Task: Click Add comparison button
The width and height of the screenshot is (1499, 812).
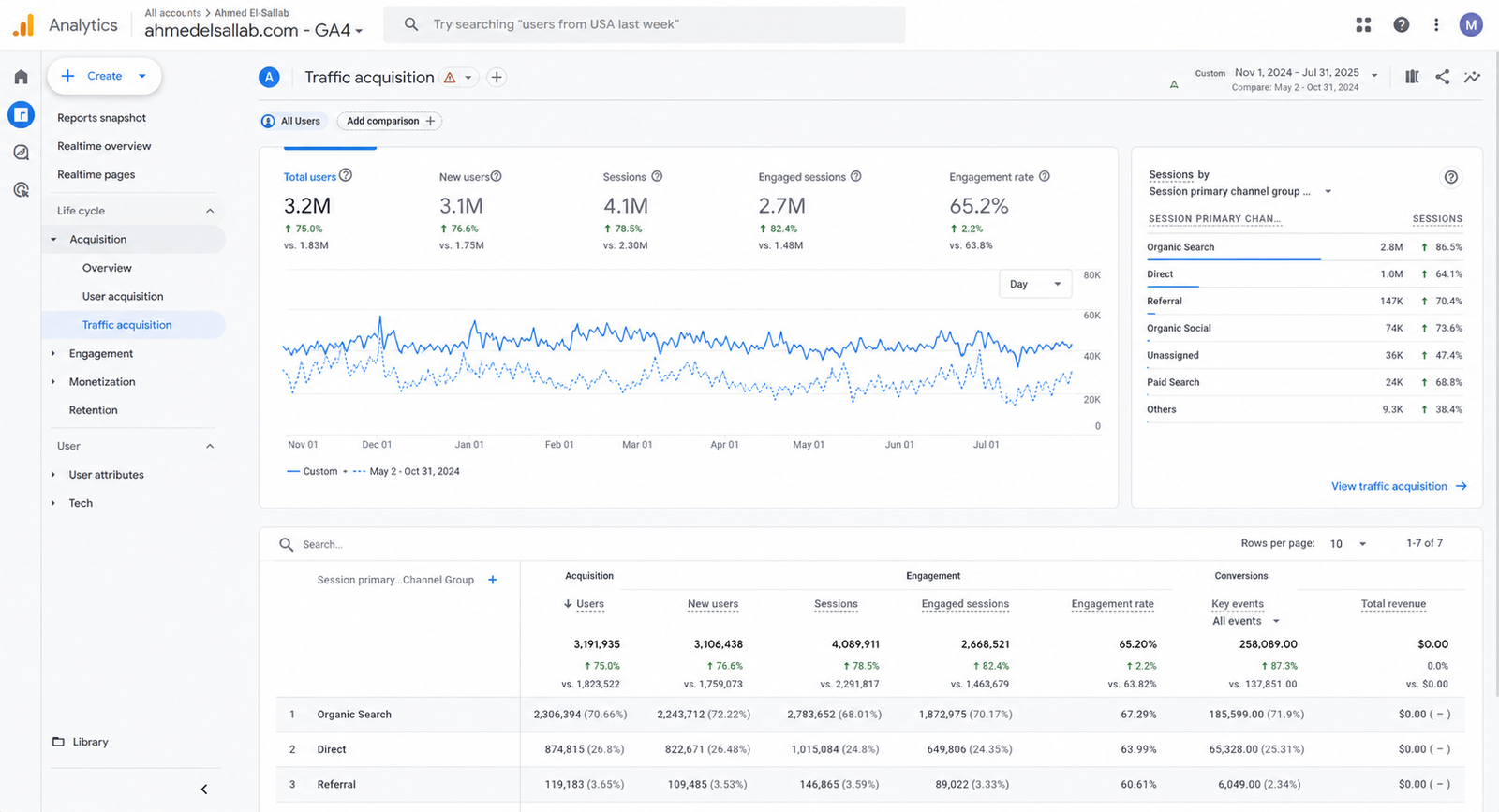Action: click(390, 121)
